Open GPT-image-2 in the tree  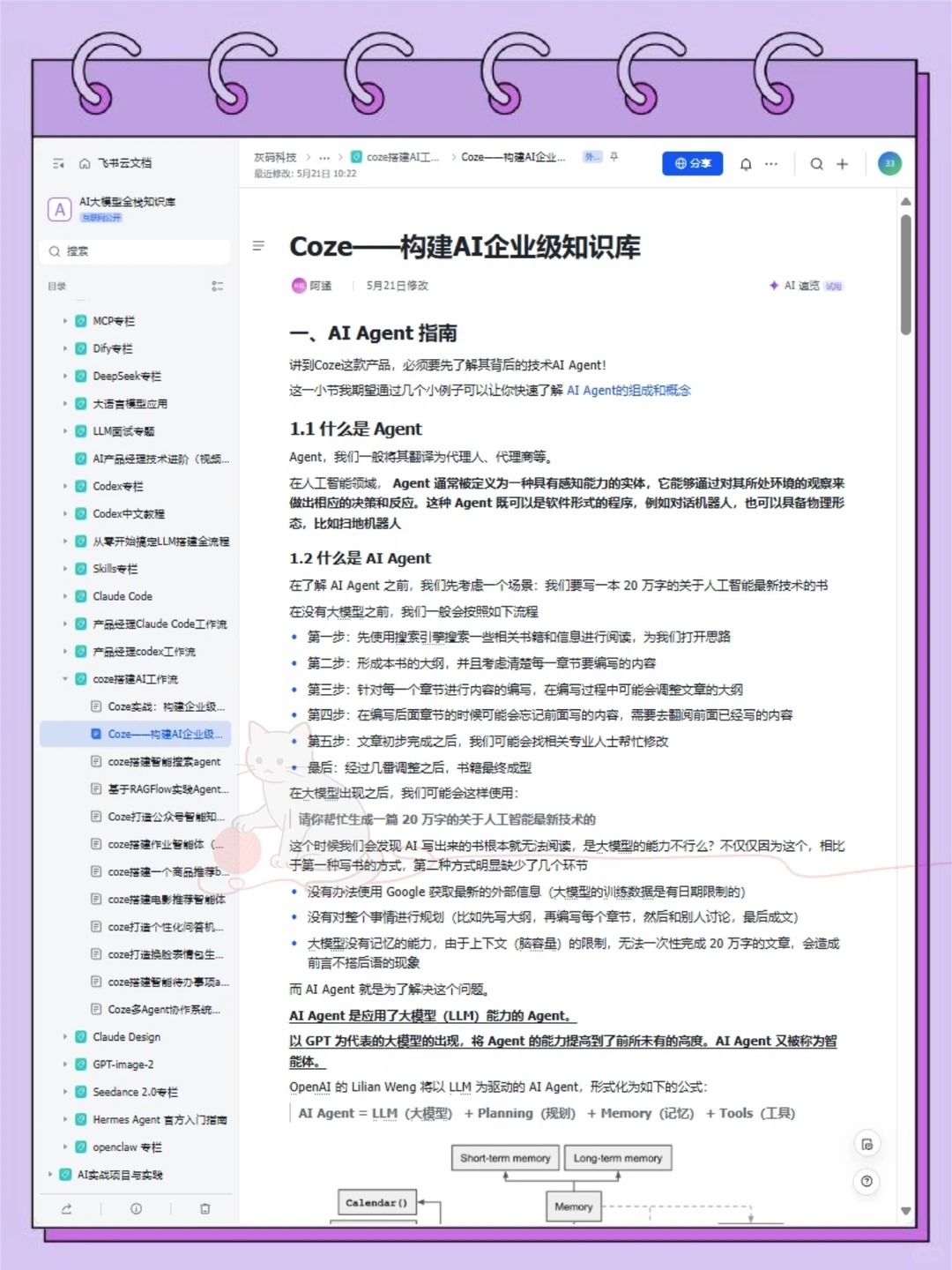pos(123,1065)
